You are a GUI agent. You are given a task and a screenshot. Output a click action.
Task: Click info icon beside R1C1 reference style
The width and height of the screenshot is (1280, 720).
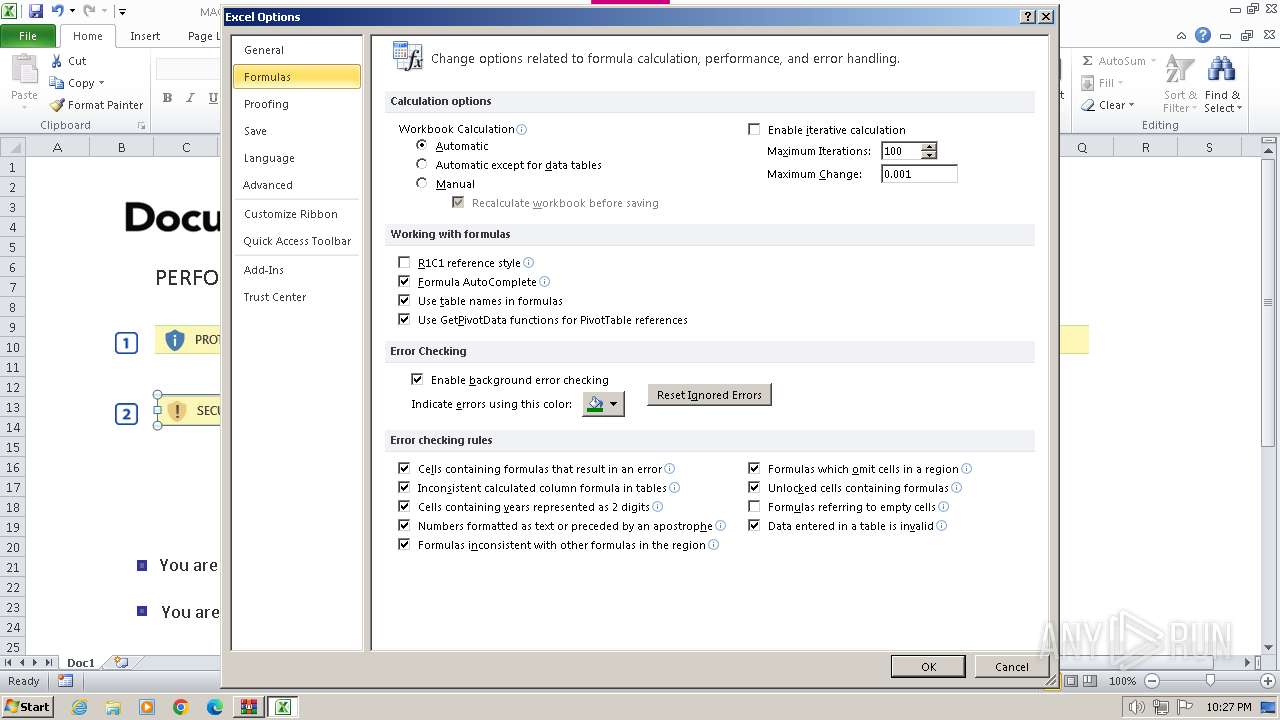(x=528, y=263)
